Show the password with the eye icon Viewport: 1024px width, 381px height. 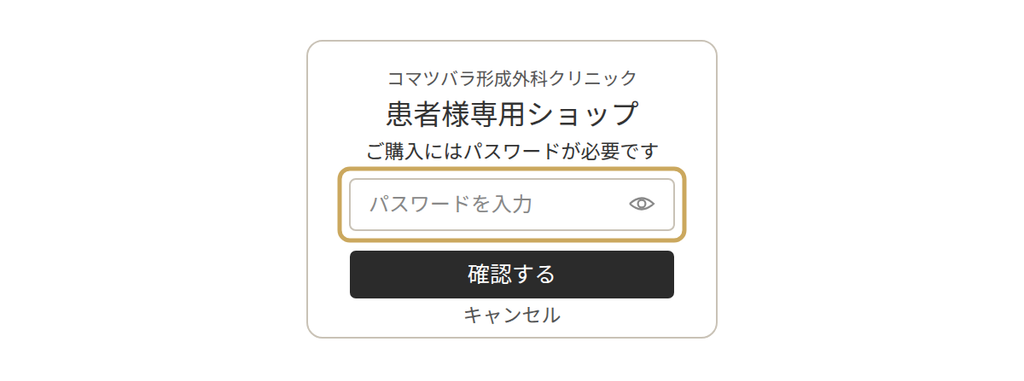[641, 204]
